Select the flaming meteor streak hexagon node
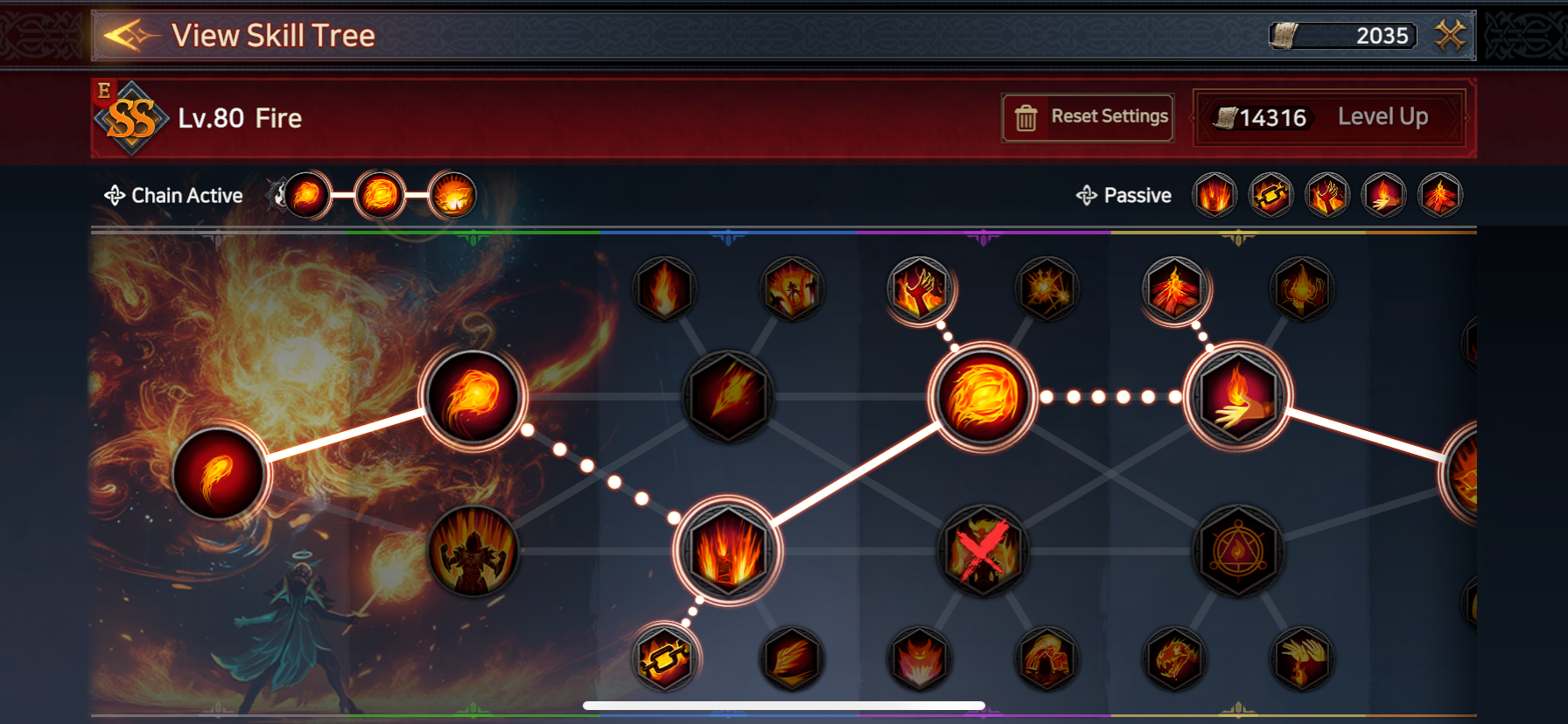1568x724 pixels. coord(728,397)
